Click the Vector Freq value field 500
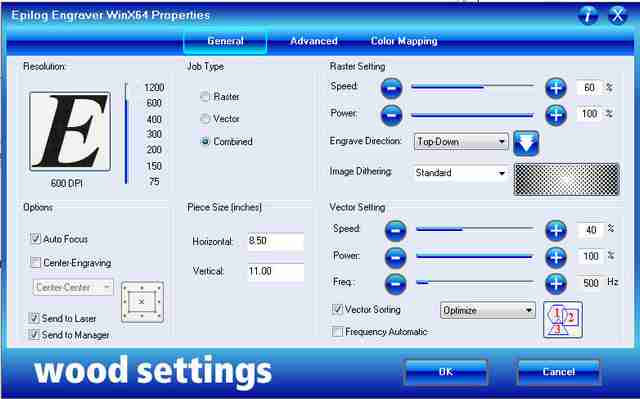 591,283
